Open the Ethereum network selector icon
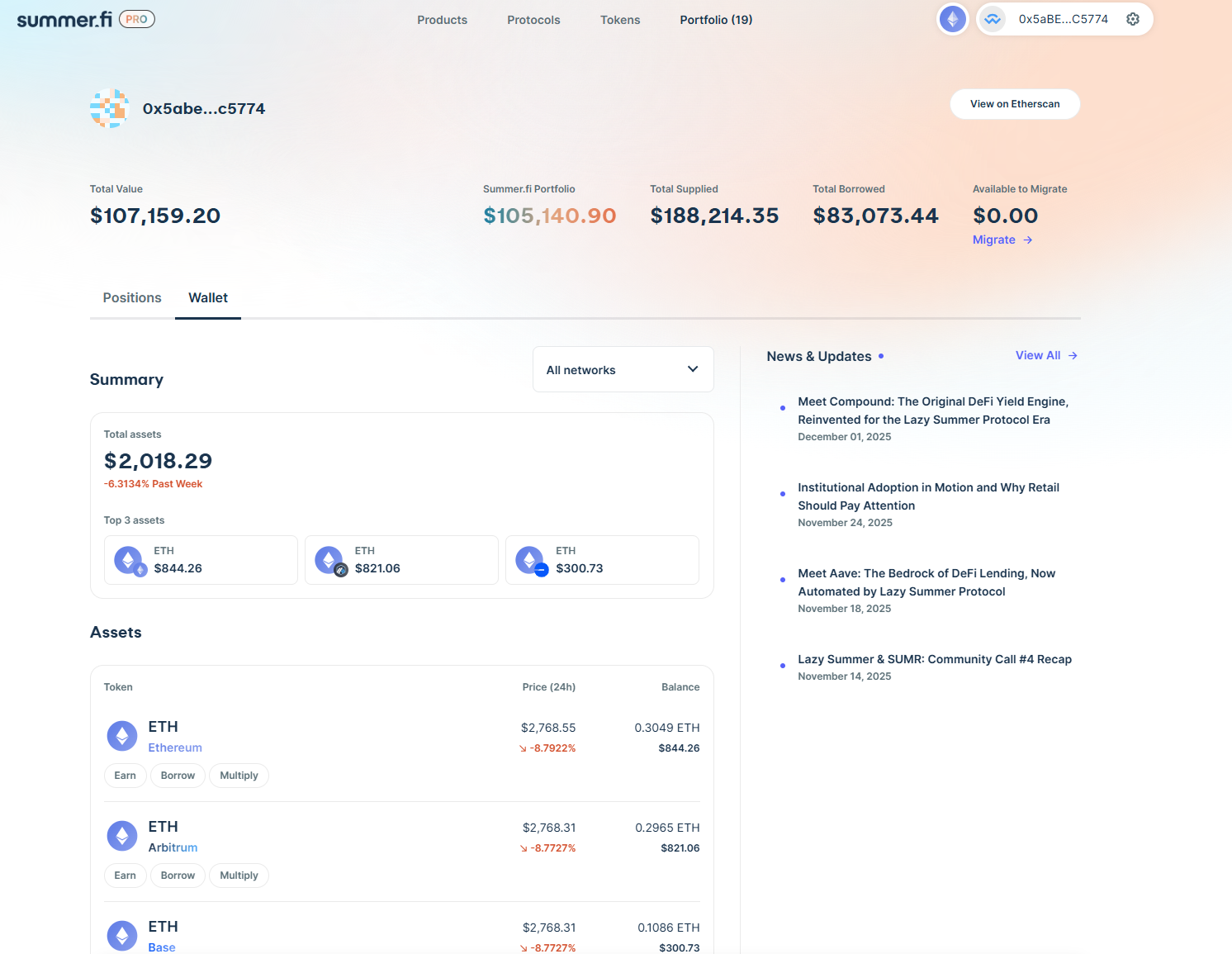The image size is (1232, 954). click(x=952, y=19)
